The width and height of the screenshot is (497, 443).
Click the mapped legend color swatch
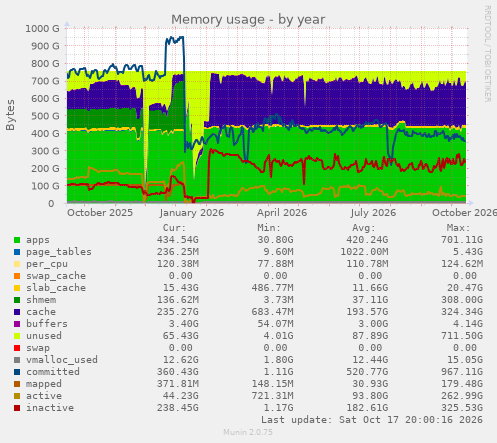[x=17, y=384]
